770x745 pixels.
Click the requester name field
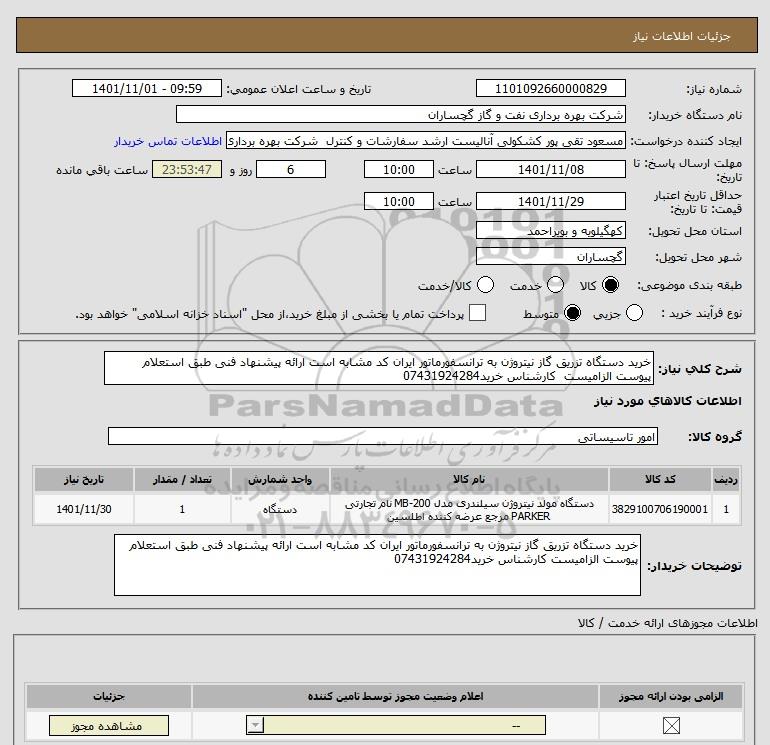click(426, 141)
